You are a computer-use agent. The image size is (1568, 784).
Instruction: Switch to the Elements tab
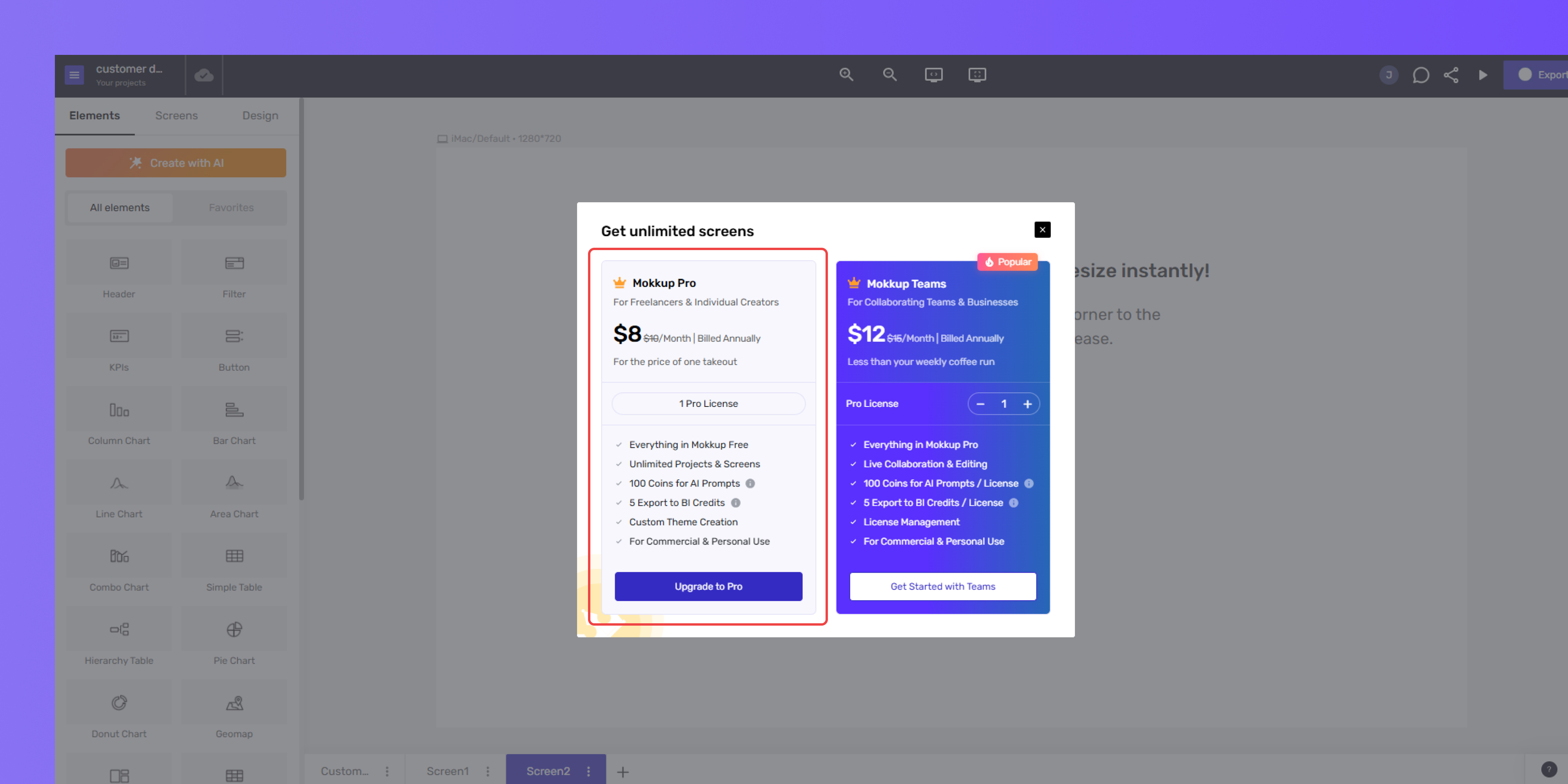94,116
